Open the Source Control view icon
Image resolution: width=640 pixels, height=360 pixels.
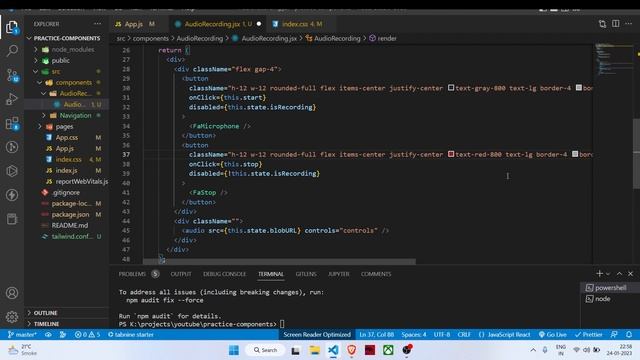(x=12, y=75)
